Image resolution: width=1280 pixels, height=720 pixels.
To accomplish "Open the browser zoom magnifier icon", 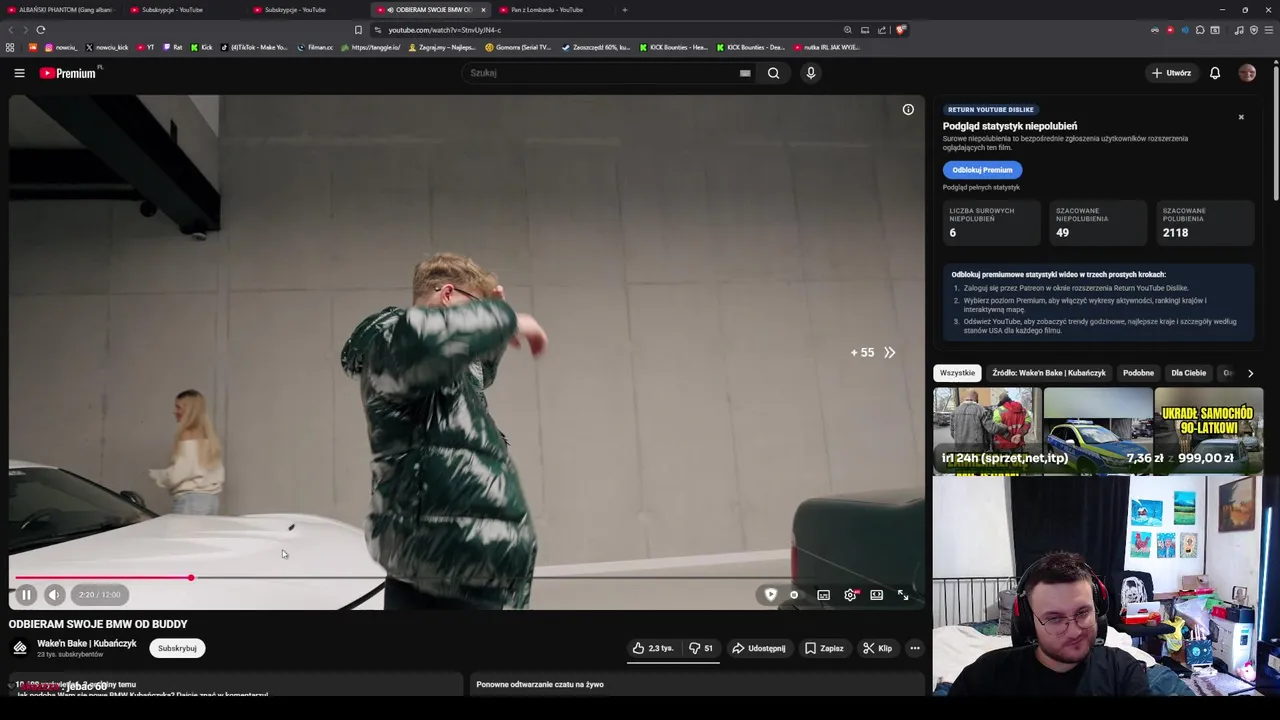I will pos(848,30).
